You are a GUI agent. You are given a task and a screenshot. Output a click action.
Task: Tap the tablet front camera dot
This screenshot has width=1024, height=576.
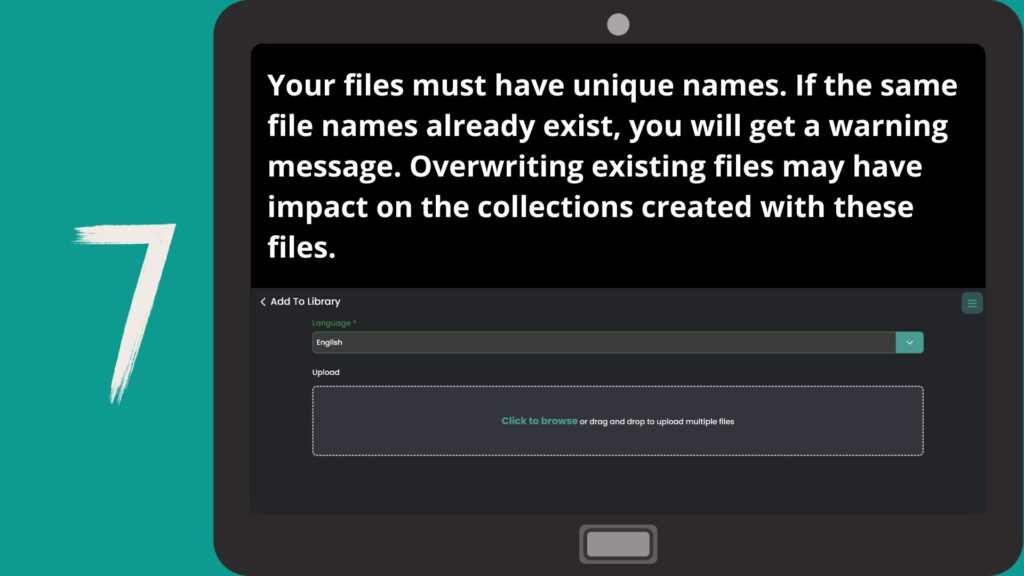tap(618, 24)
